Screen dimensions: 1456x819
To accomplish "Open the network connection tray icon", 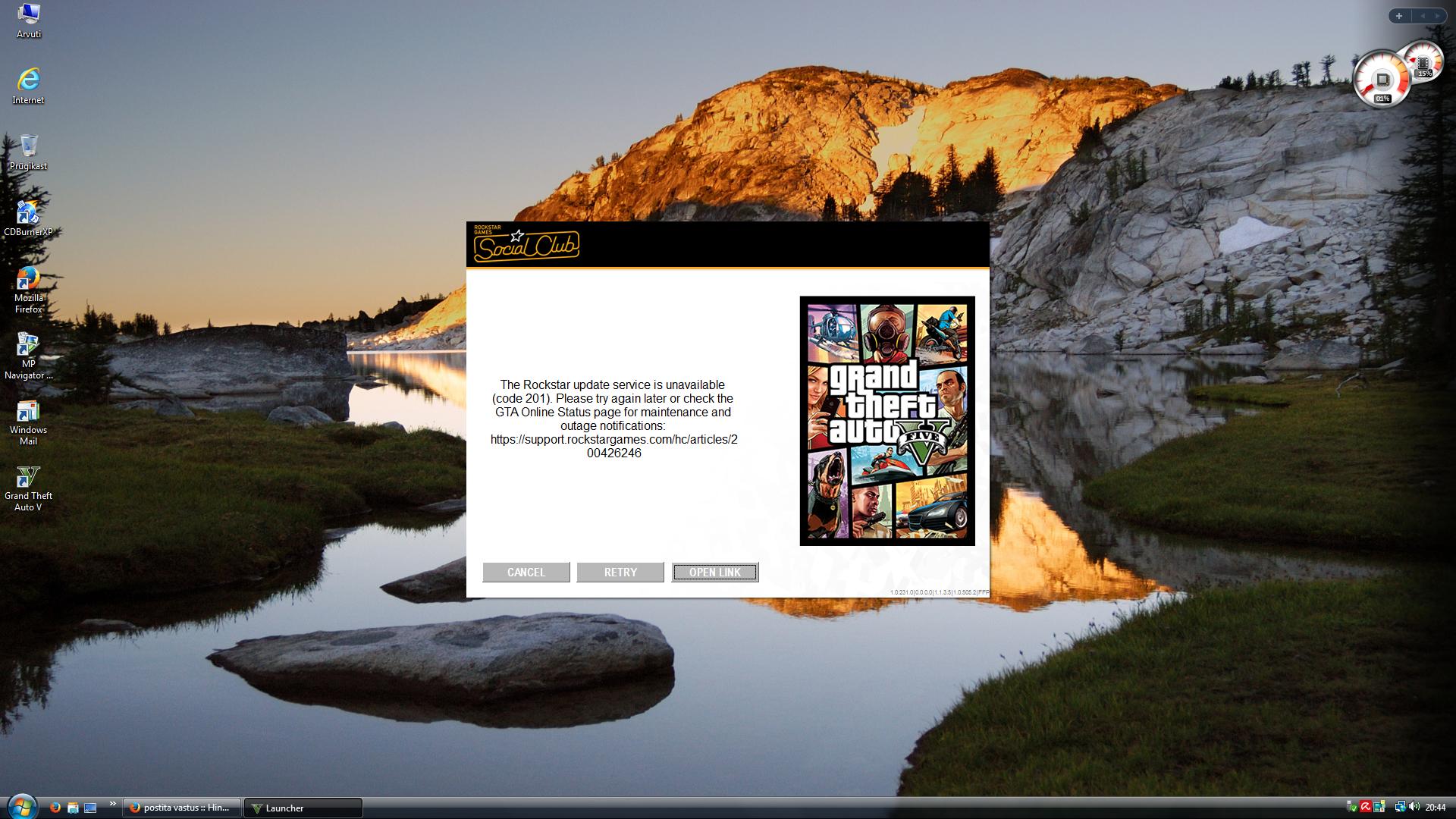I will tap(1400, 808).
